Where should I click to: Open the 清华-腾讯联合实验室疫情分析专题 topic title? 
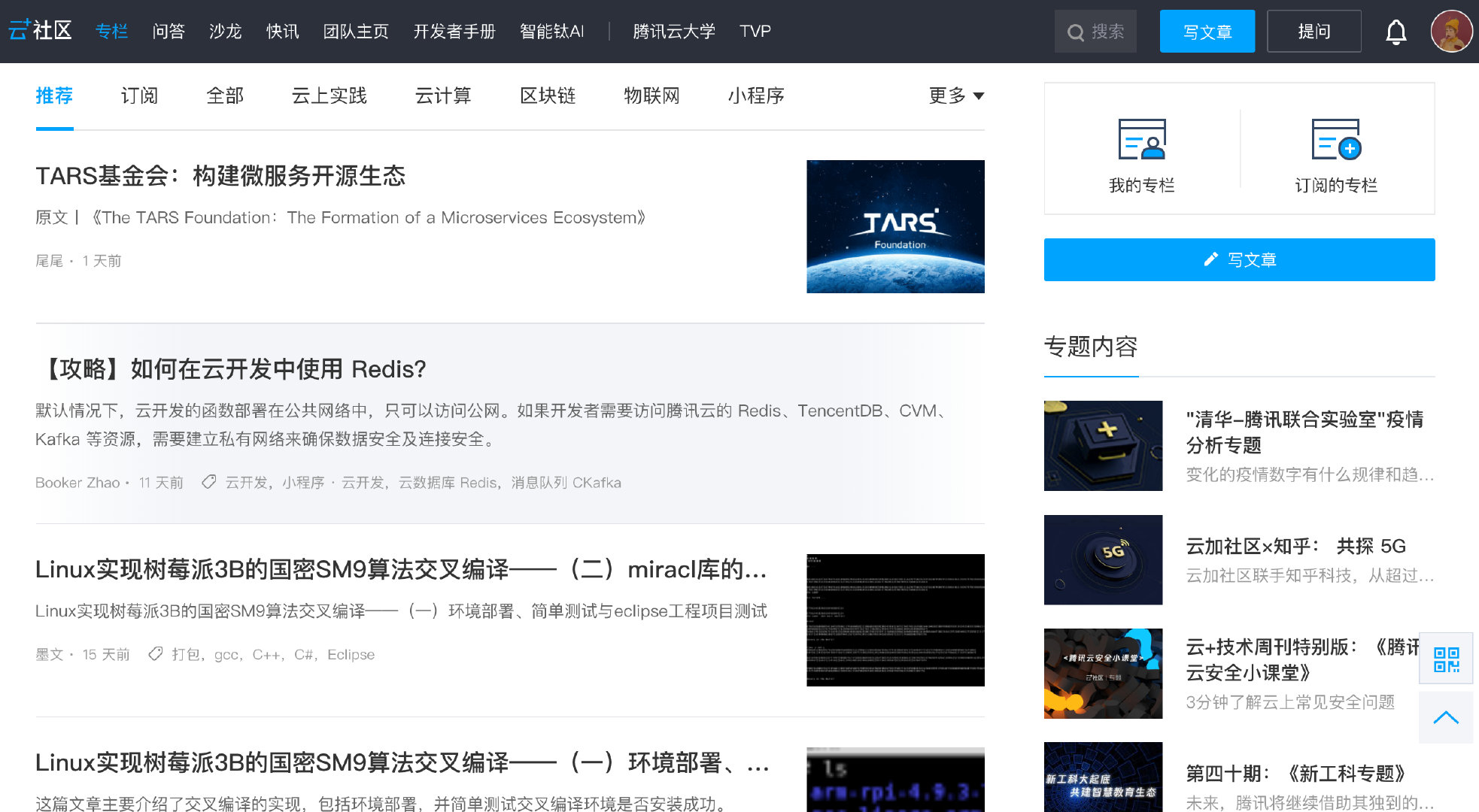click(x=1305, y=432)
